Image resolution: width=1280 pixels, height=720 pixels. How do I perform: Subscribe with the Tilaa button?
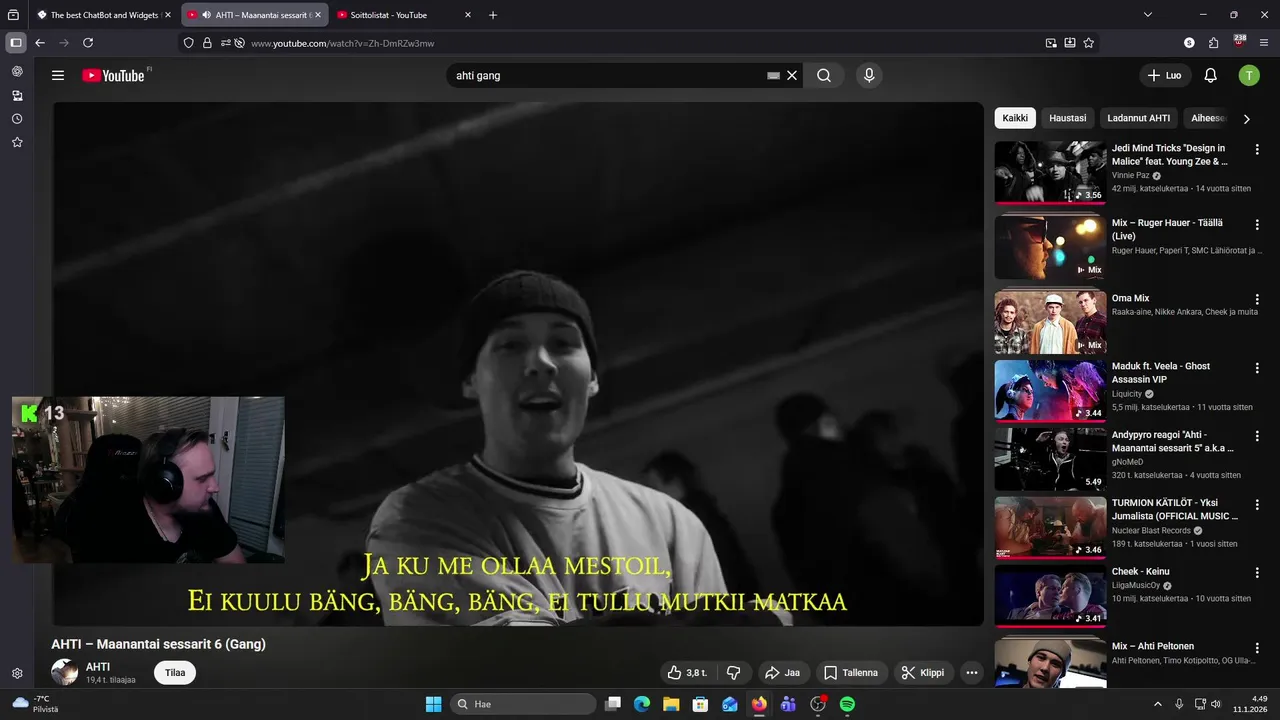click(175, 672)
